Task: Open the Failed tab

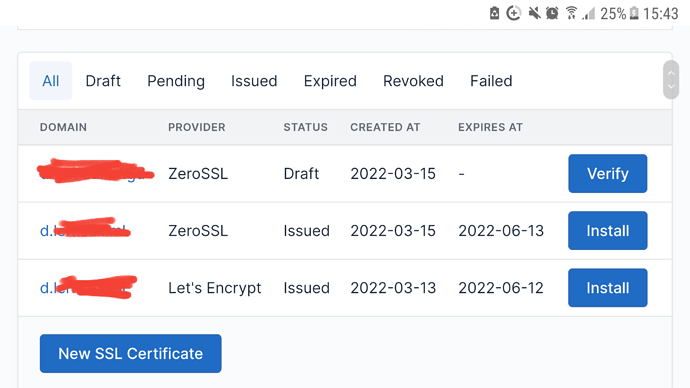Action: click(x=491, y=81)
